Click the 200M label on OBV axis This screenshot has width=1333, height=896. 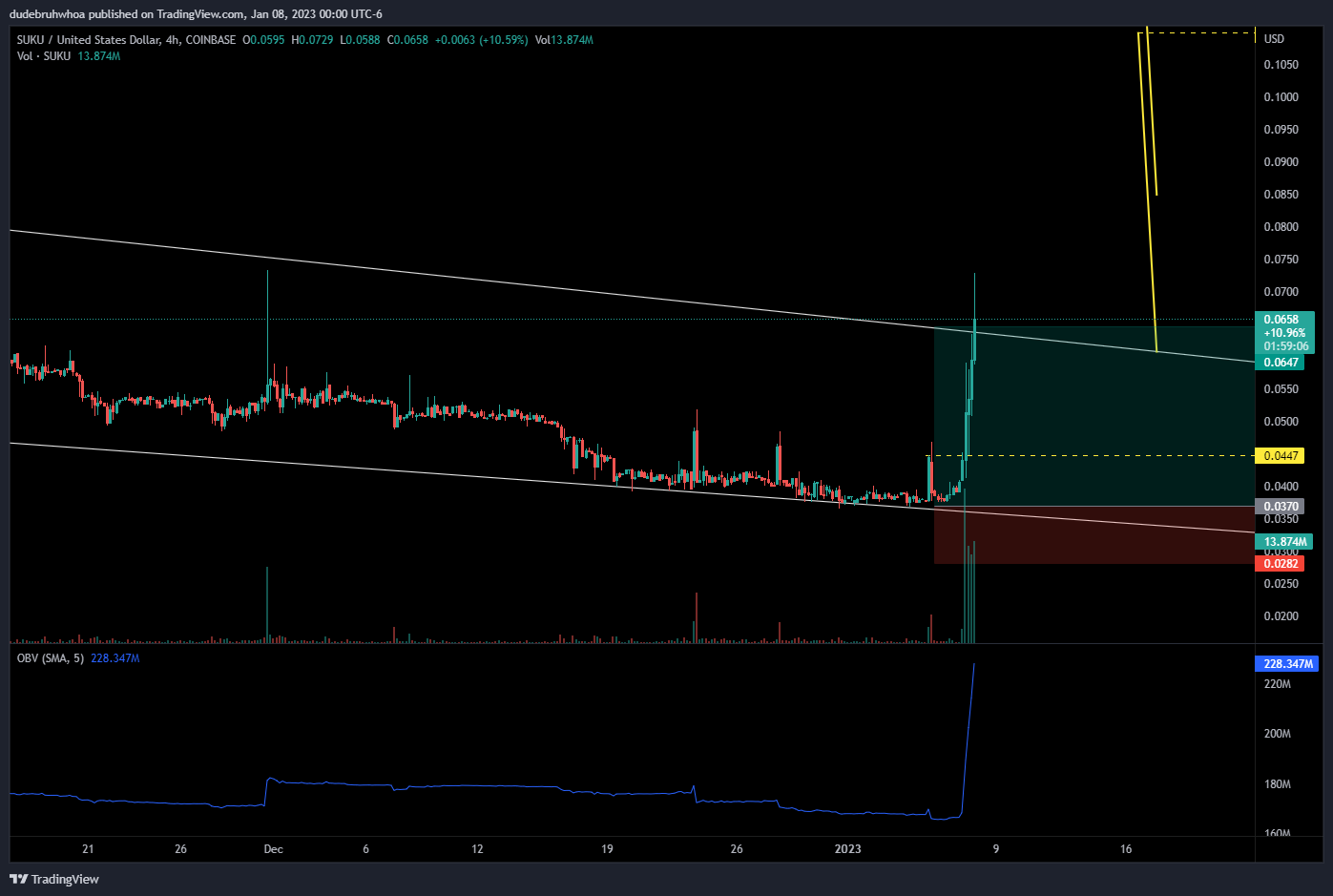click(x=1277, y=734)
